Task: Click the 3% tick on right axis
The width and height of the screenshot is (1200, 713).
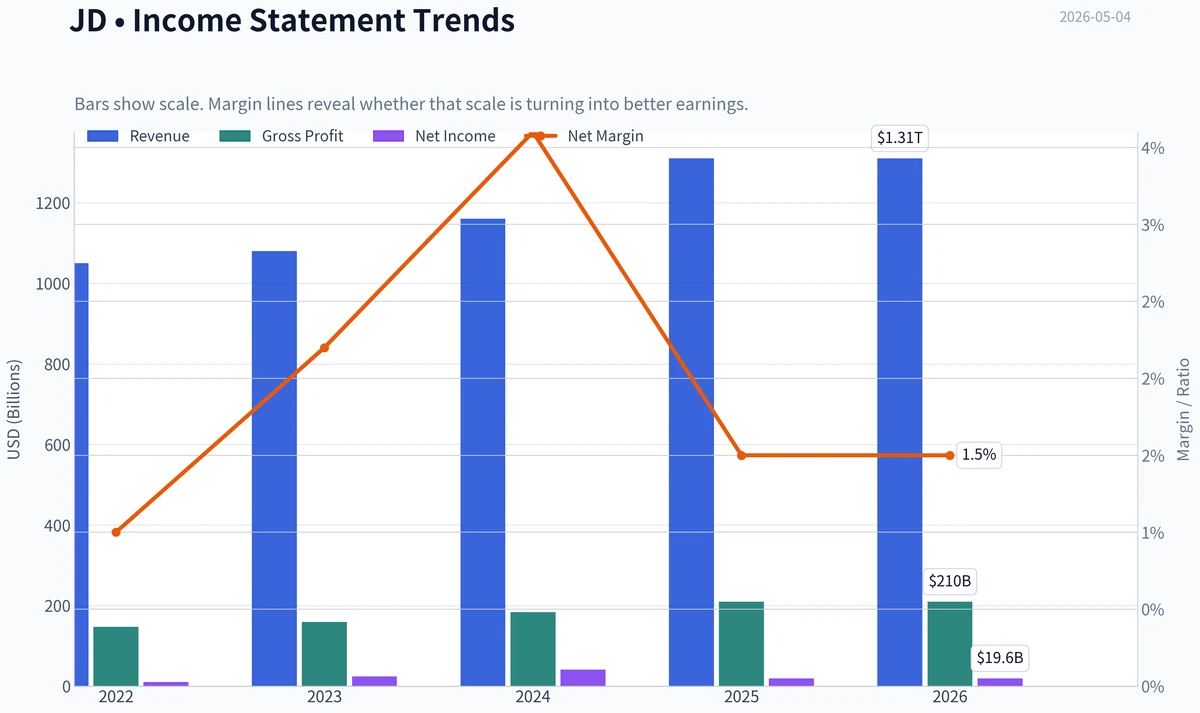Action: pyautogui.click(x=1153, y=226)
